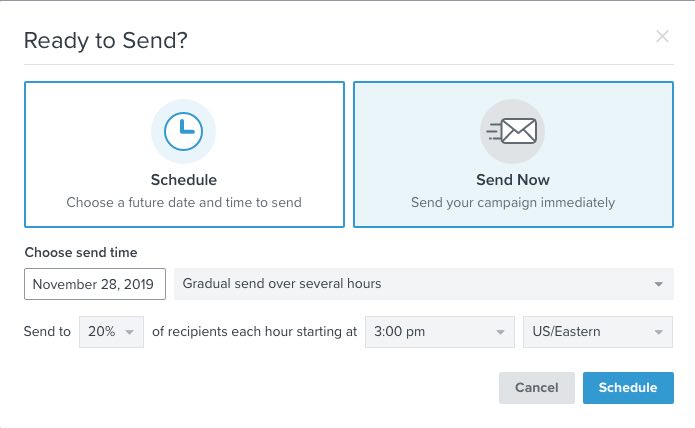Click the "Choose send time" label
The height and width of the screenshot is (428, 695).
click(81, 253)
